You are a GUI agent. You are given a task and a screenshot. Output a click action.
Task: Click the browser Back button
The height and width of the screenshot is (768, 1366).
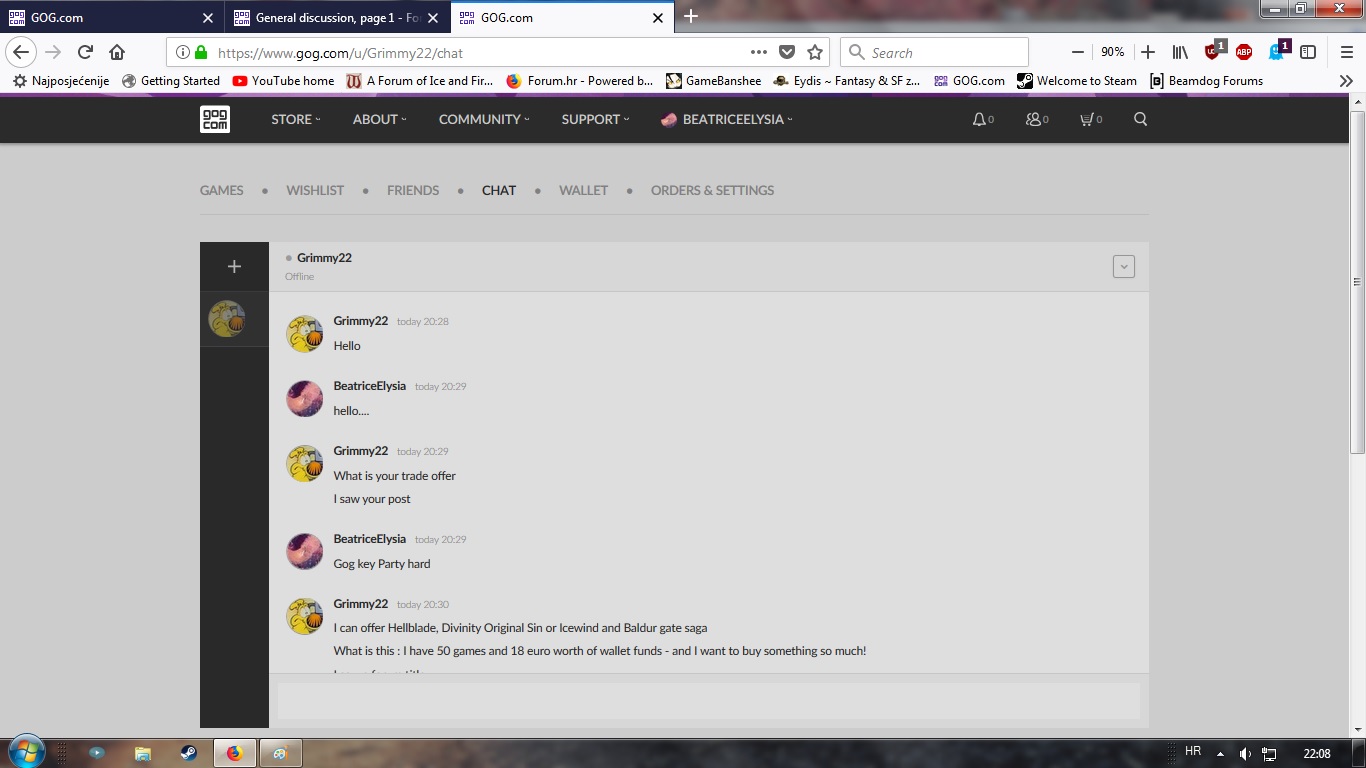[x=22, y=52]
